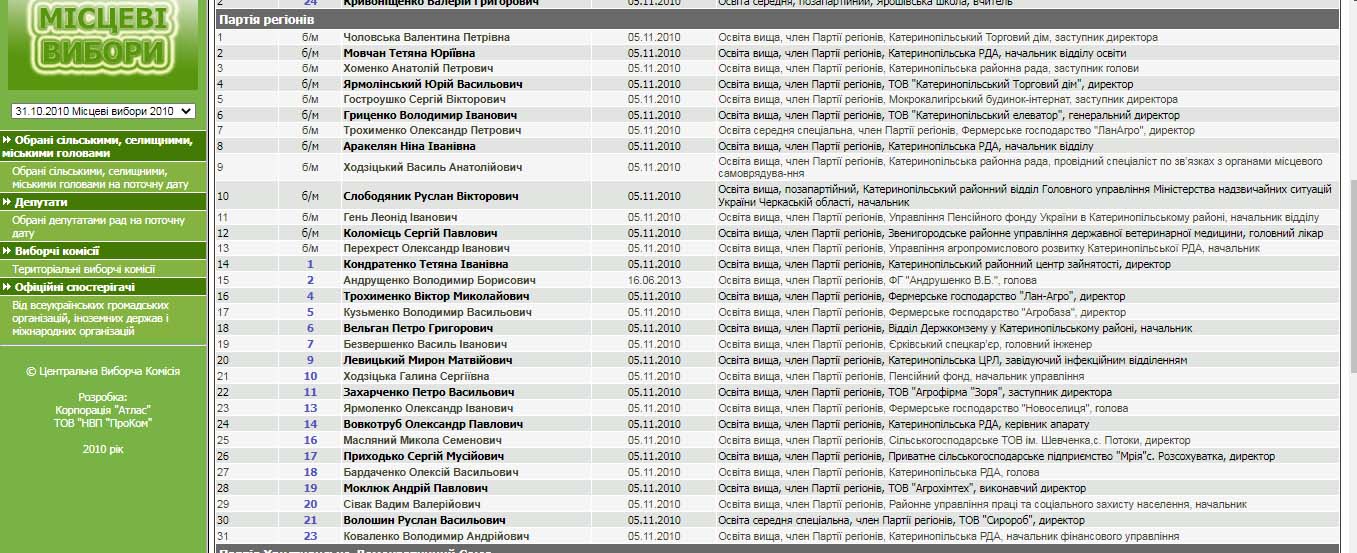Click description of Сівак Вадим Валерійович
Viewport: 1357px width, 553px height.
coord(982,504)
